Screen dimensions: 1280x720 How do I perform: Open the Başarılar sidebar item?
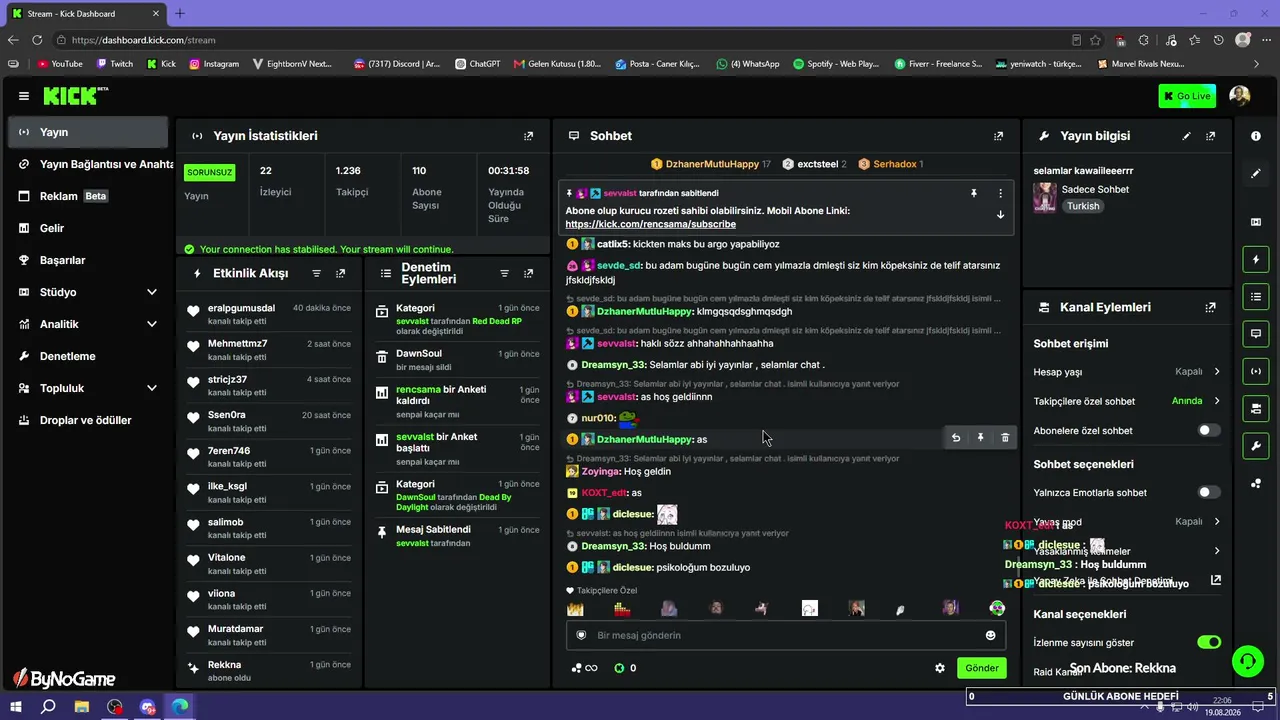pyautogui.click(x=88, y=260)
